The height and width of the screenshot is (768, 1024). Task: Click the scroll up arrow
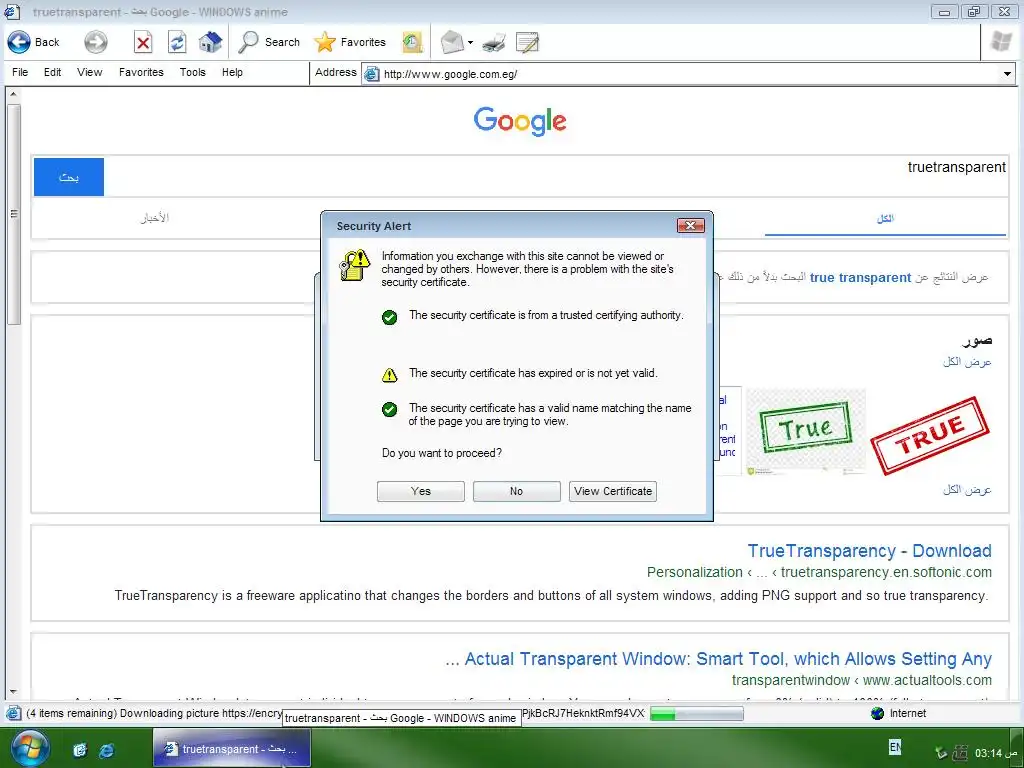pyautogui.click(x=13, y=95)
